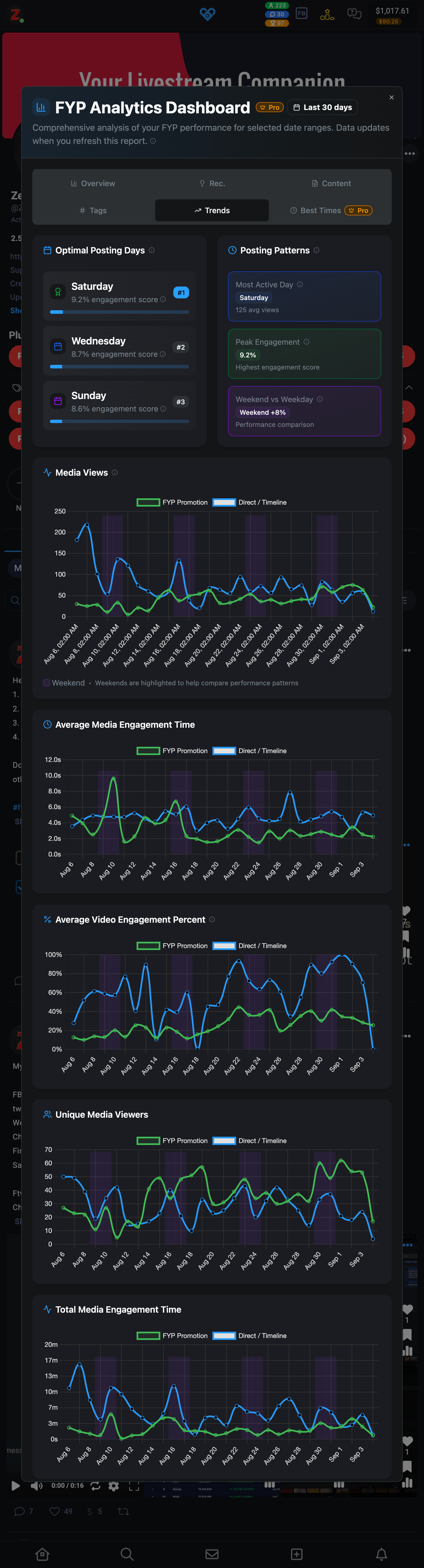Click the Sunday calendar icon

pos(58,401)
